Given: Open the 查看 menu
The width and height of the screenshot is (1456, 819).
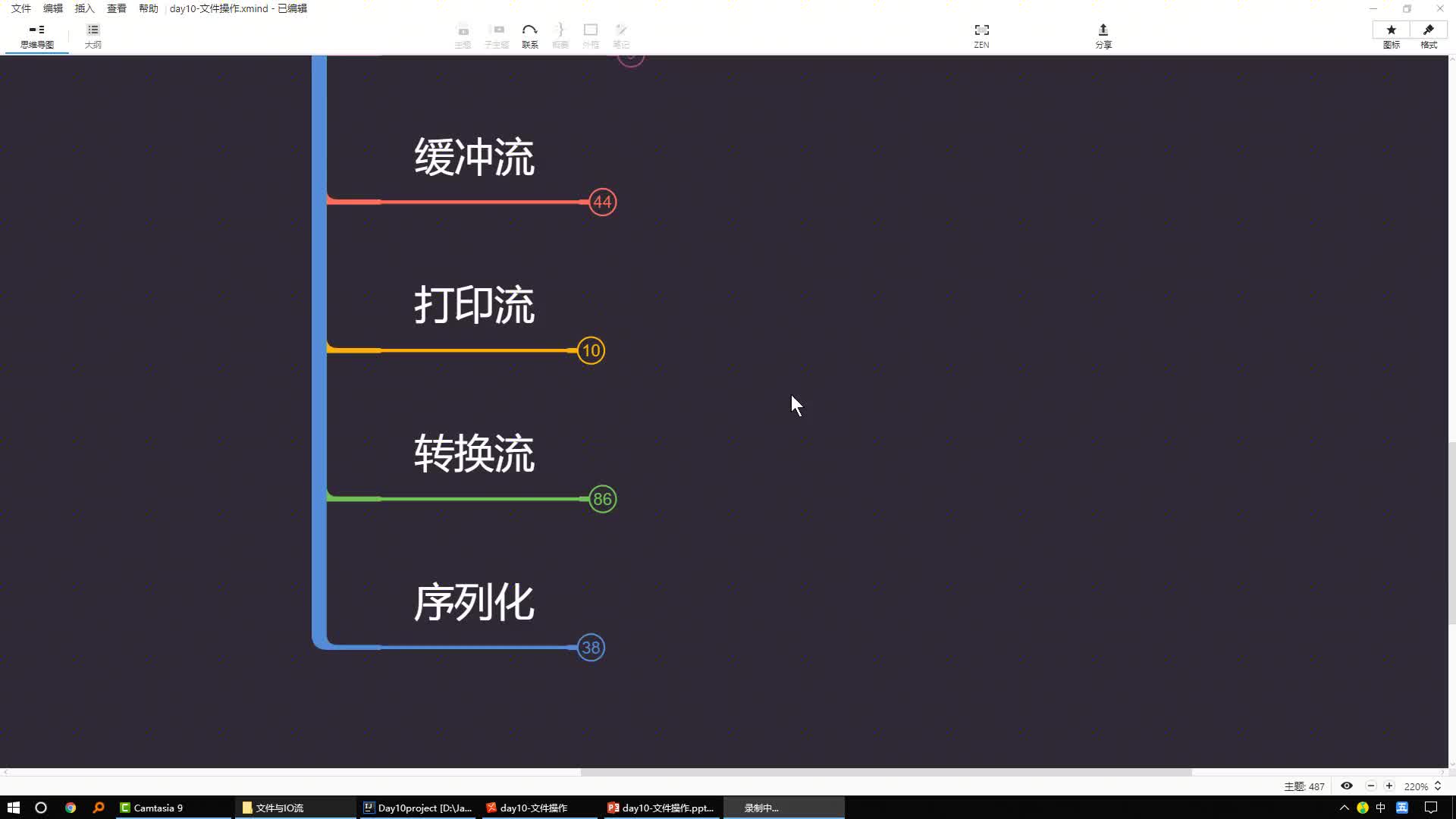Looking at the screenshot, I should [117, 8].
